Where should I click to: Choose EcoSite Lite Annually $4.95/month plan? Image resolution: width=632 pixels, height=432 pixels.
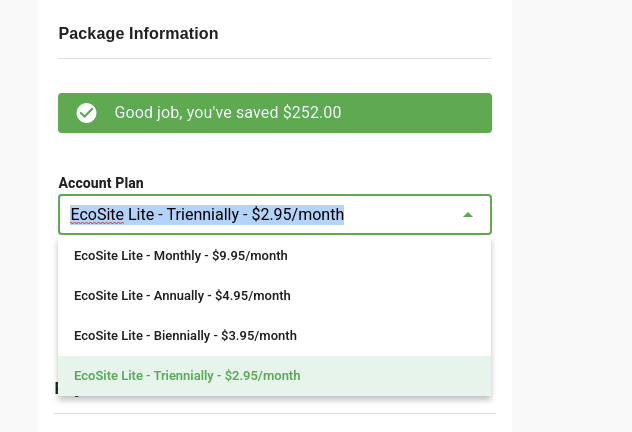tap(274, 296)
